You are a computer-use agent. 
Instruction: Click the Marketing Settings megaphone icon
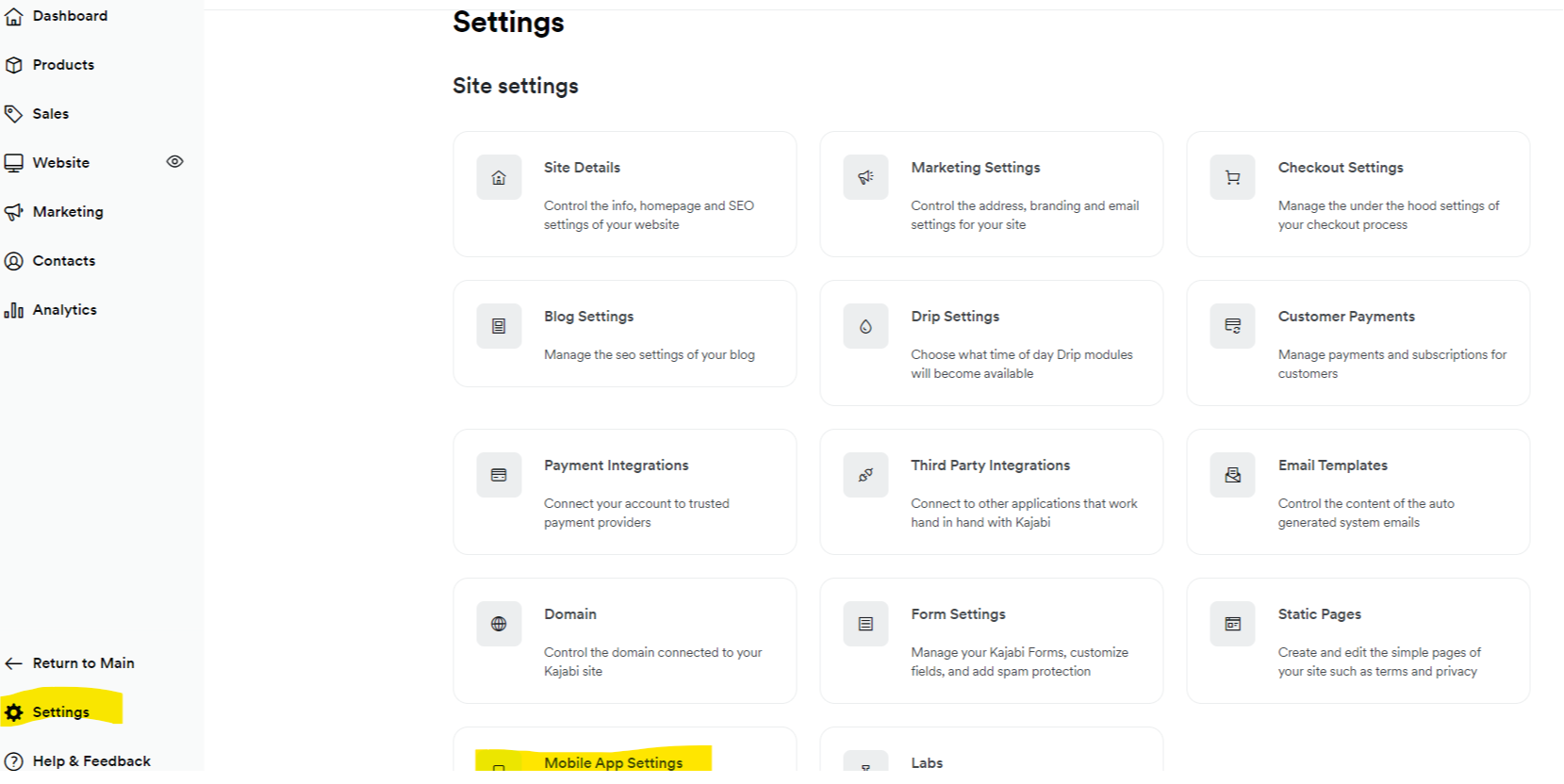point(865,177)
